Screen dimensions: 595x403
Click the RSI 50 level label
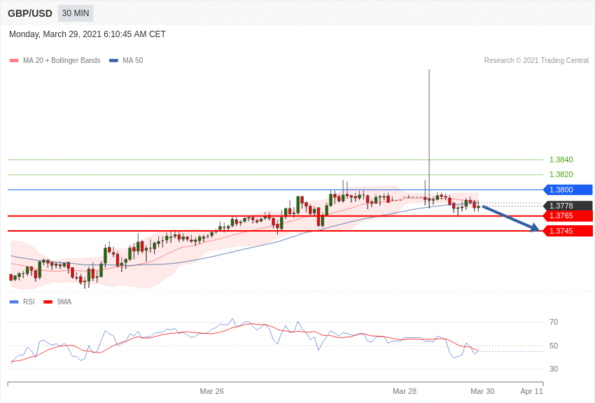[x=554, y=346]
